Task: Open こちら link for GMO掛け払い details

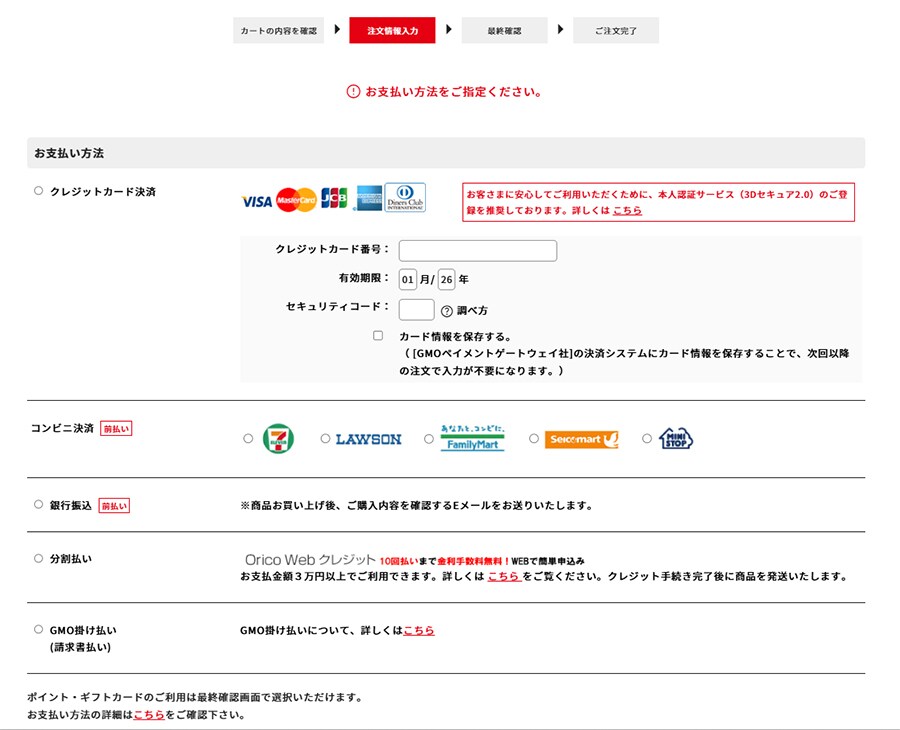Action: (419, 630)
